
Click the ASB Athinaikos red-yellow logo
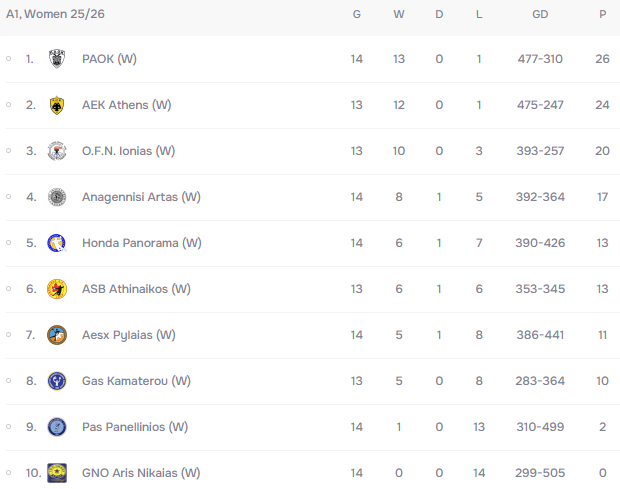57,289
